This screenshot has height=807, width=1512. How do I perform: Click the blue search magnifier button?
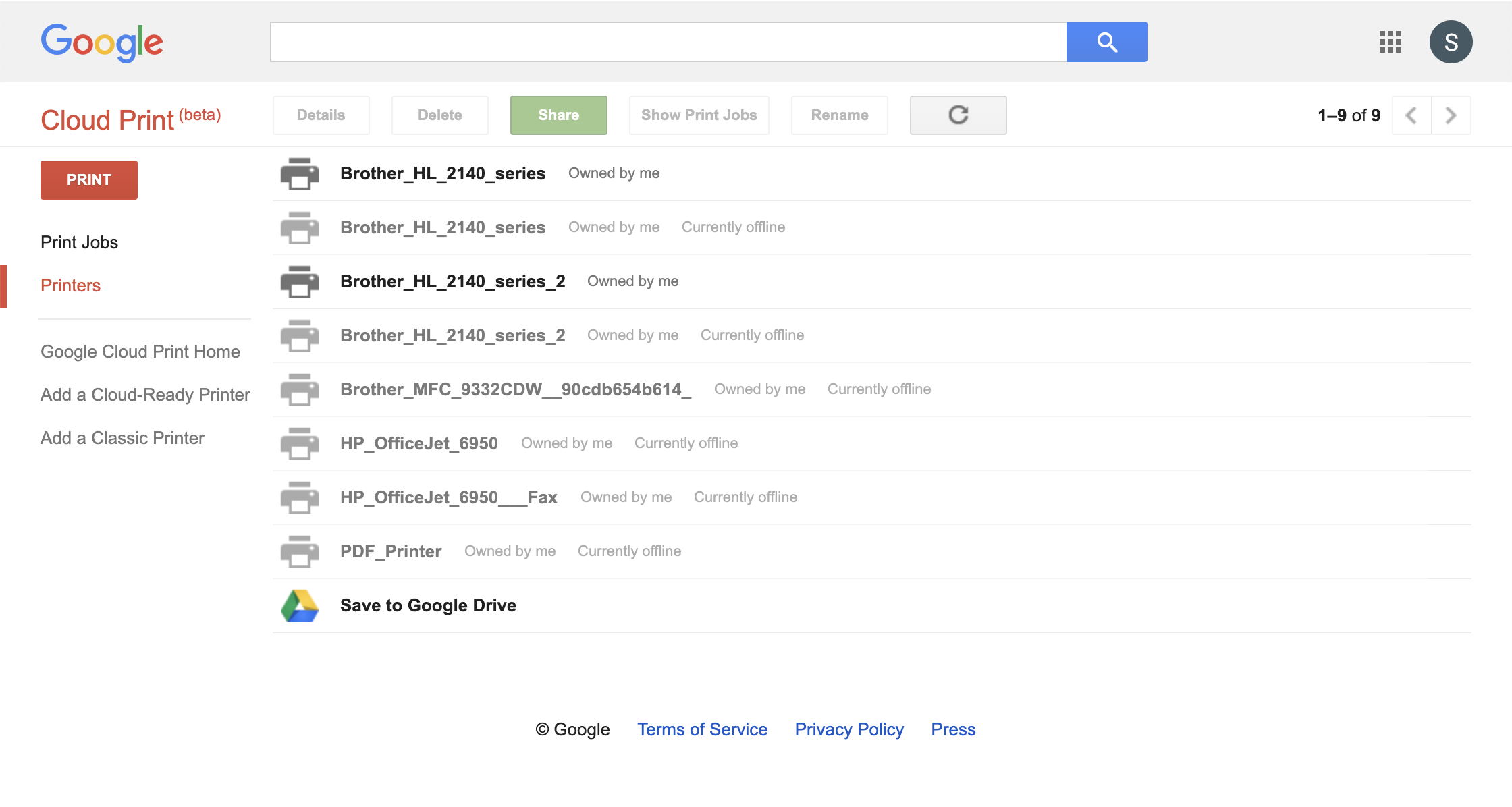point(1106,42)
